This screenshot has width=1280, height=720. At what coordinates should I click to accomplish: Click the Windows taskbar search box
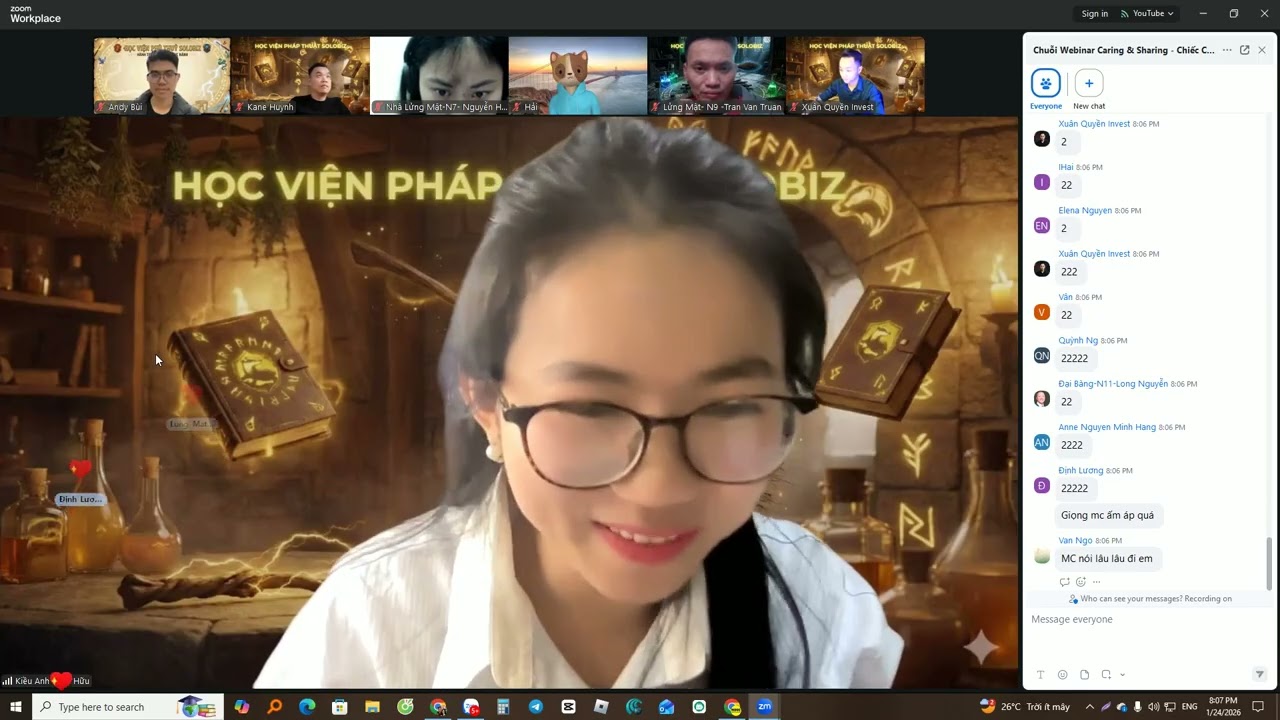pos(127,707)
